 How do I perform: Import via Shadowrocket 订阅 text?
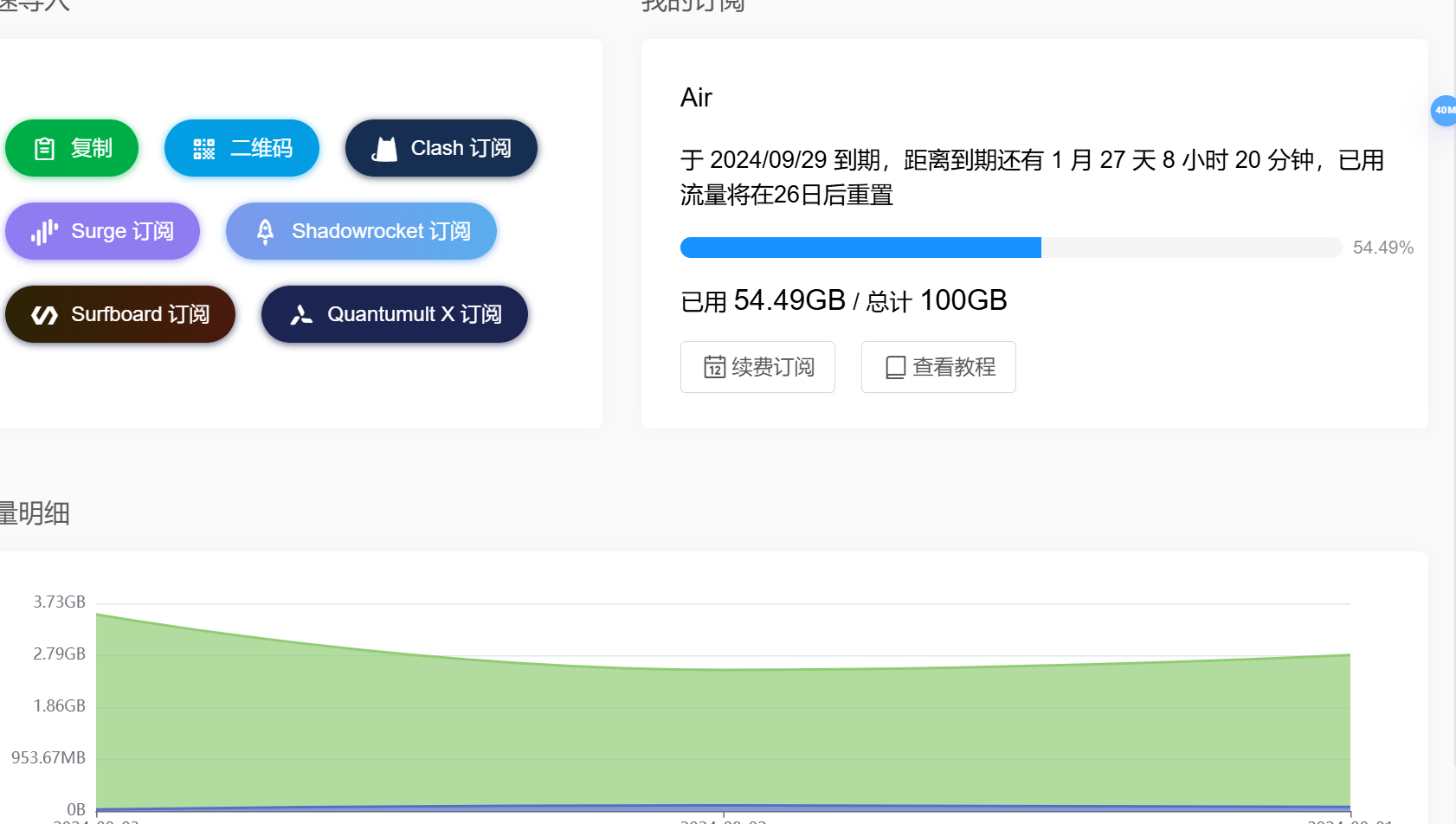point(381,231)
